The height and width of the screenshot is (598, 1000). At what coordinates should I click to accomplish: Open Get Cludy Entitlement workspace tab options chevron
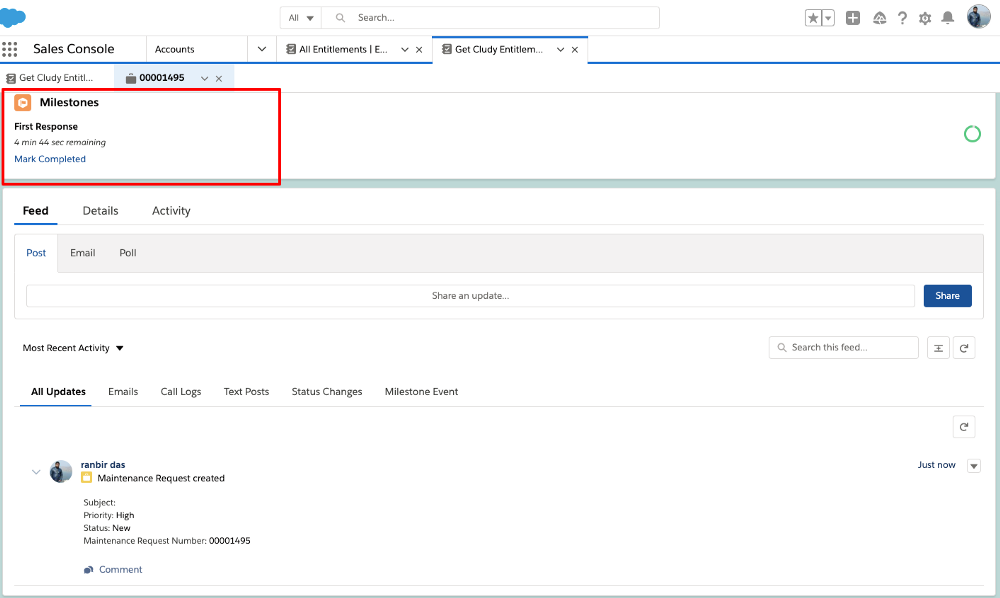(560, 50)
